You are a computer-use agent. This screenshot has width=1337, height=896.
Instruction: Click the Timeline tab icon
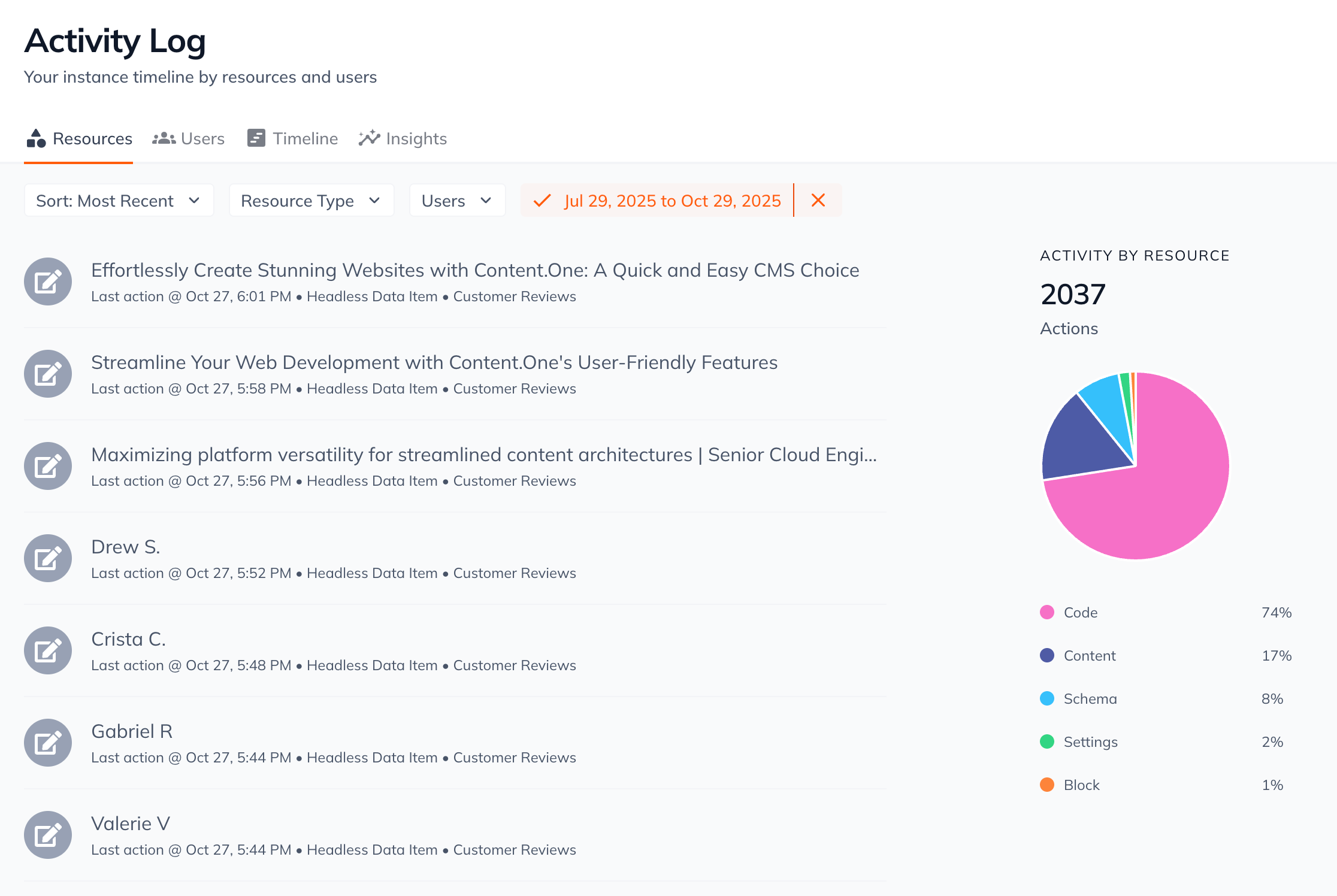[256, 138]
